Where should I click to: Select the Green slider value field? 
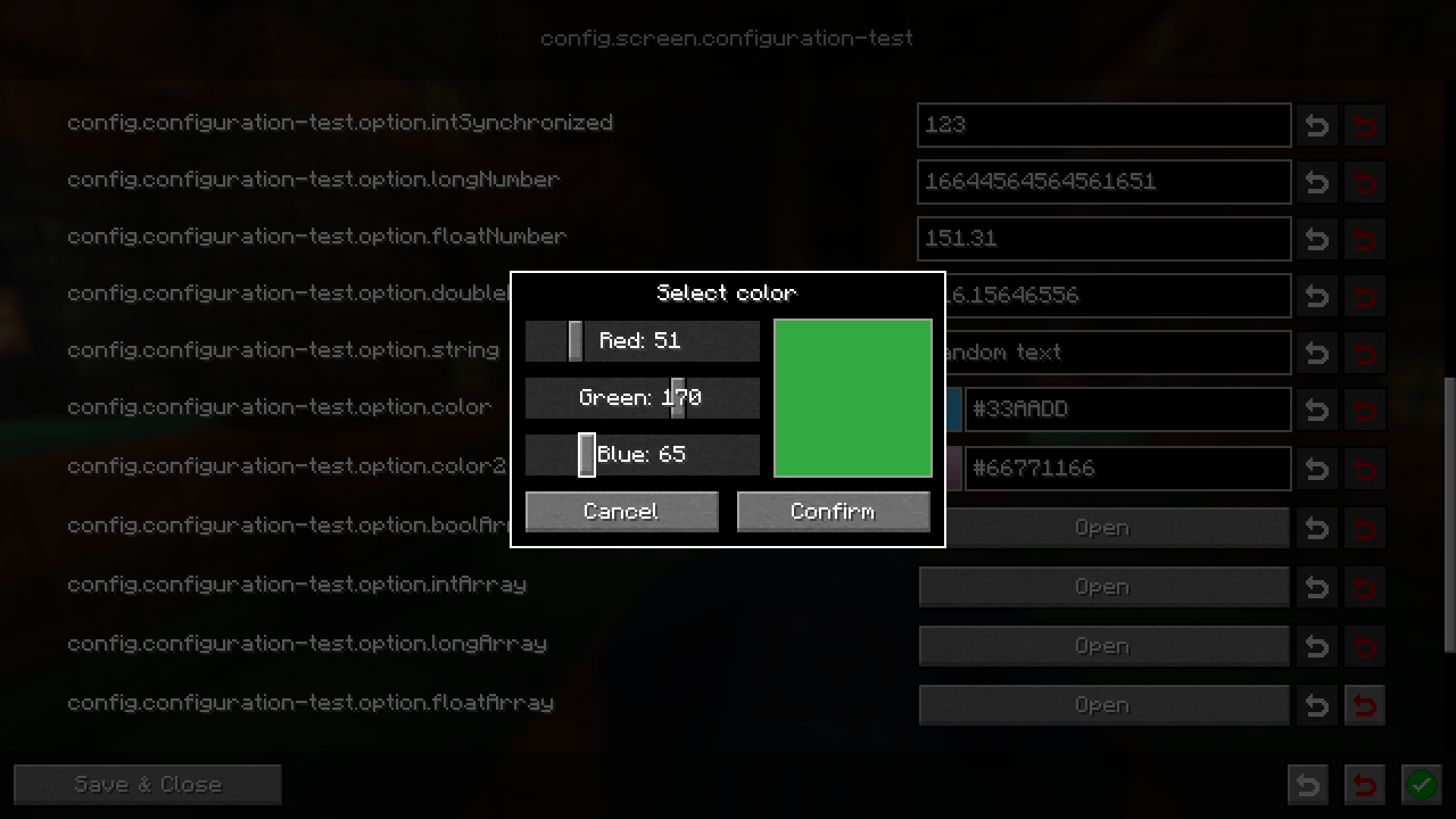pos(640,397)
